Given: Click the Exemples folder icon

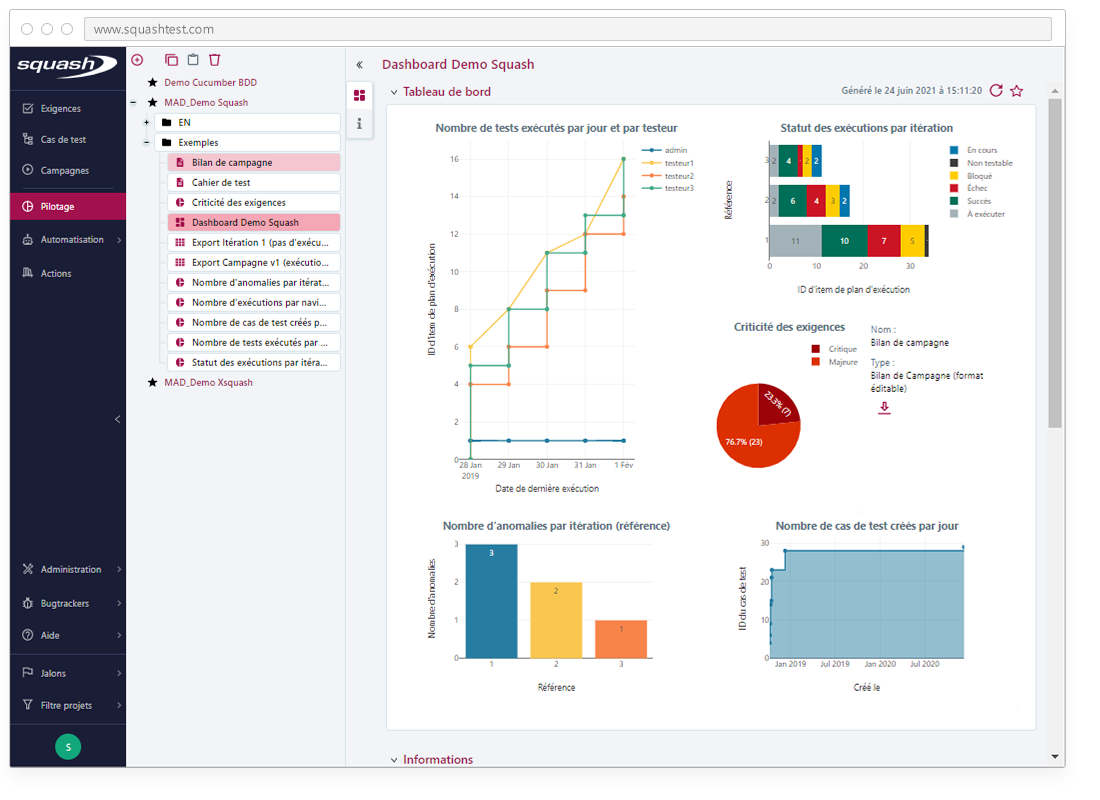Looking at the screenshot, I should 167,143.
